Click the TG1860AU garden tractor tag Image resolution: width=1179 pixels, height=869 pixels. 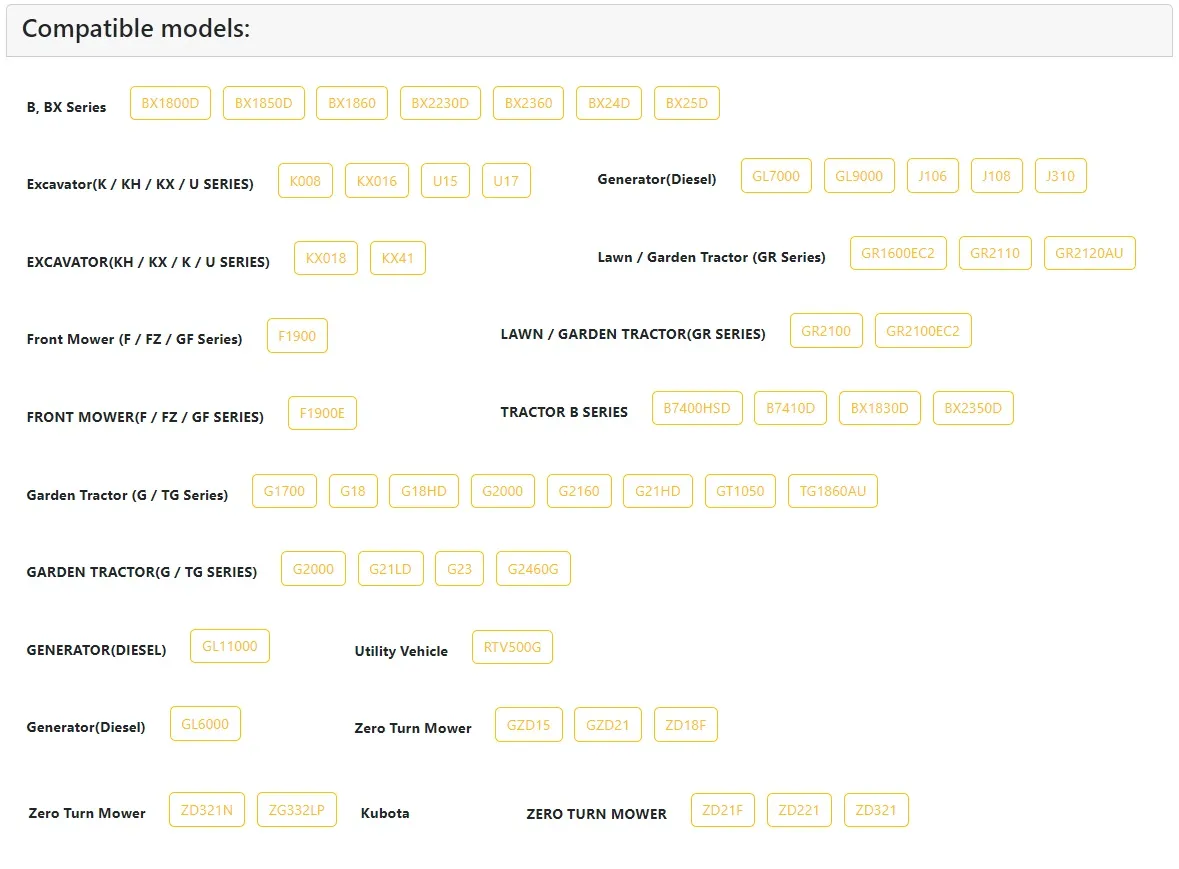tap(832, 491)
